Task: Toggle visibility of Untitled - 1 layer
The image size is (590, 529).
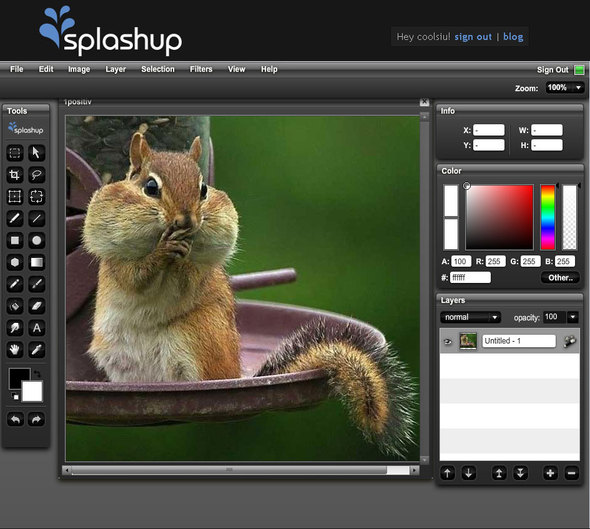Action: [447, 341]
